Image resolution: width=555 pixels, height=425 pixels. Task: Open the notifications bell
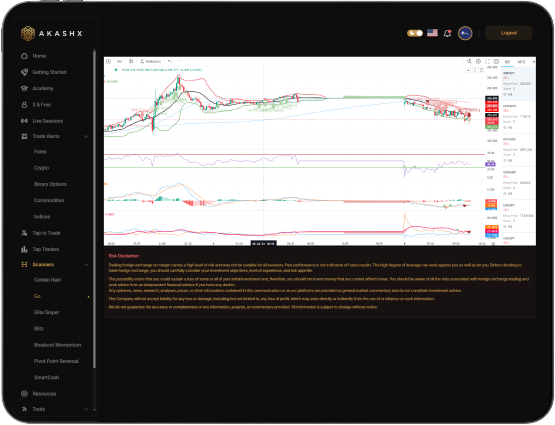447,33
